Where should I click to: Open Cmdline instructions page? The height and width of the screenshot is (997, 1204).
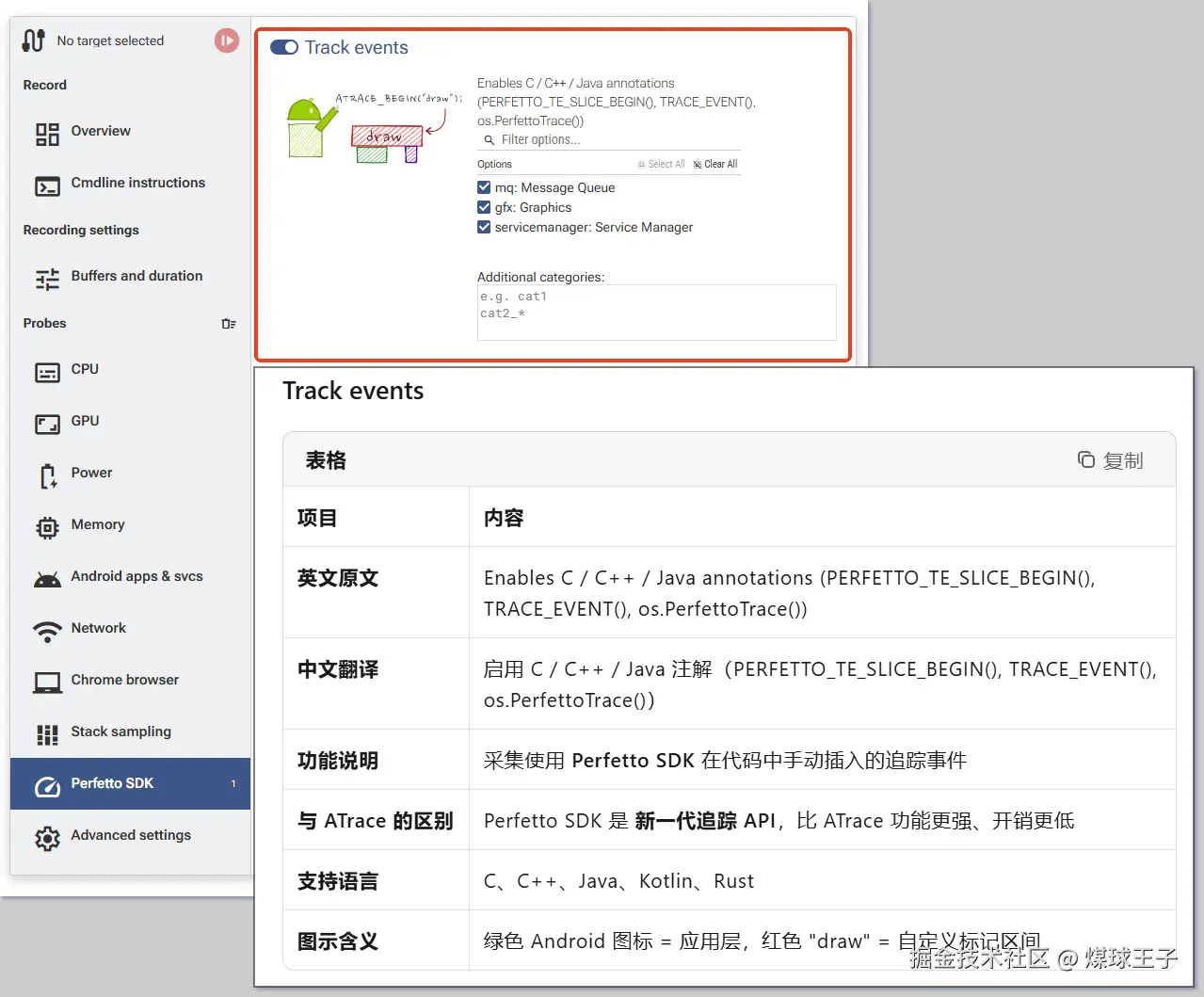click(130, 184)
